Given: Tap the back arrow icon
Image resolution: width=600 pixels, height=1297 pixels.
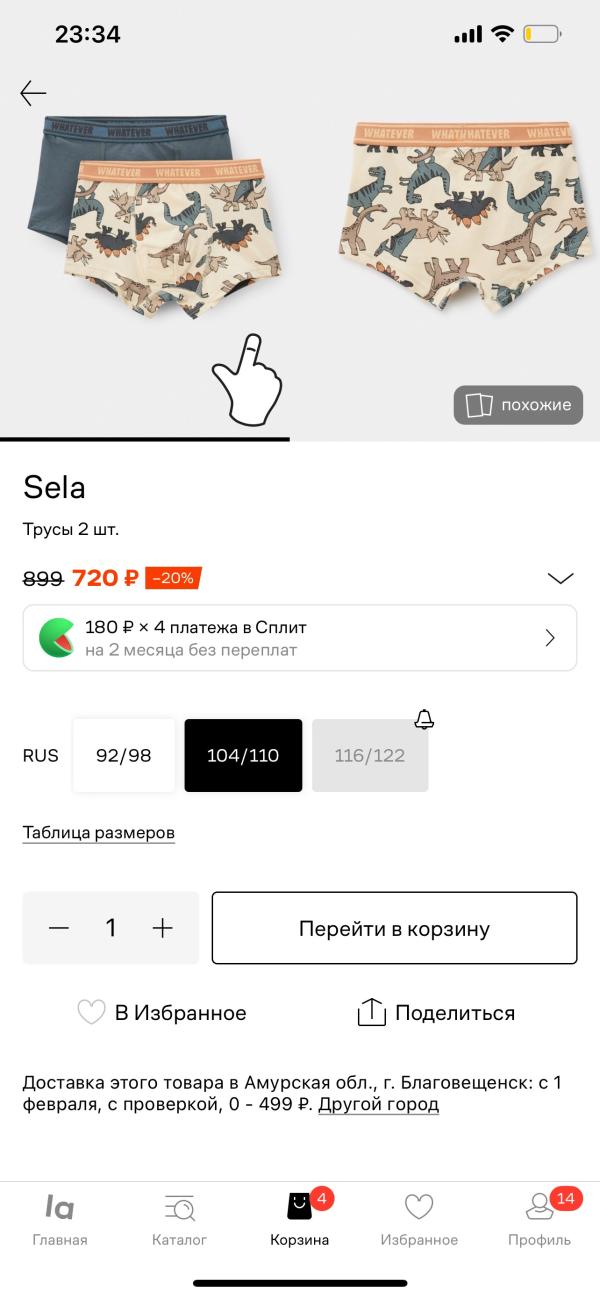Looking at the screenshot, I should 33,93.
